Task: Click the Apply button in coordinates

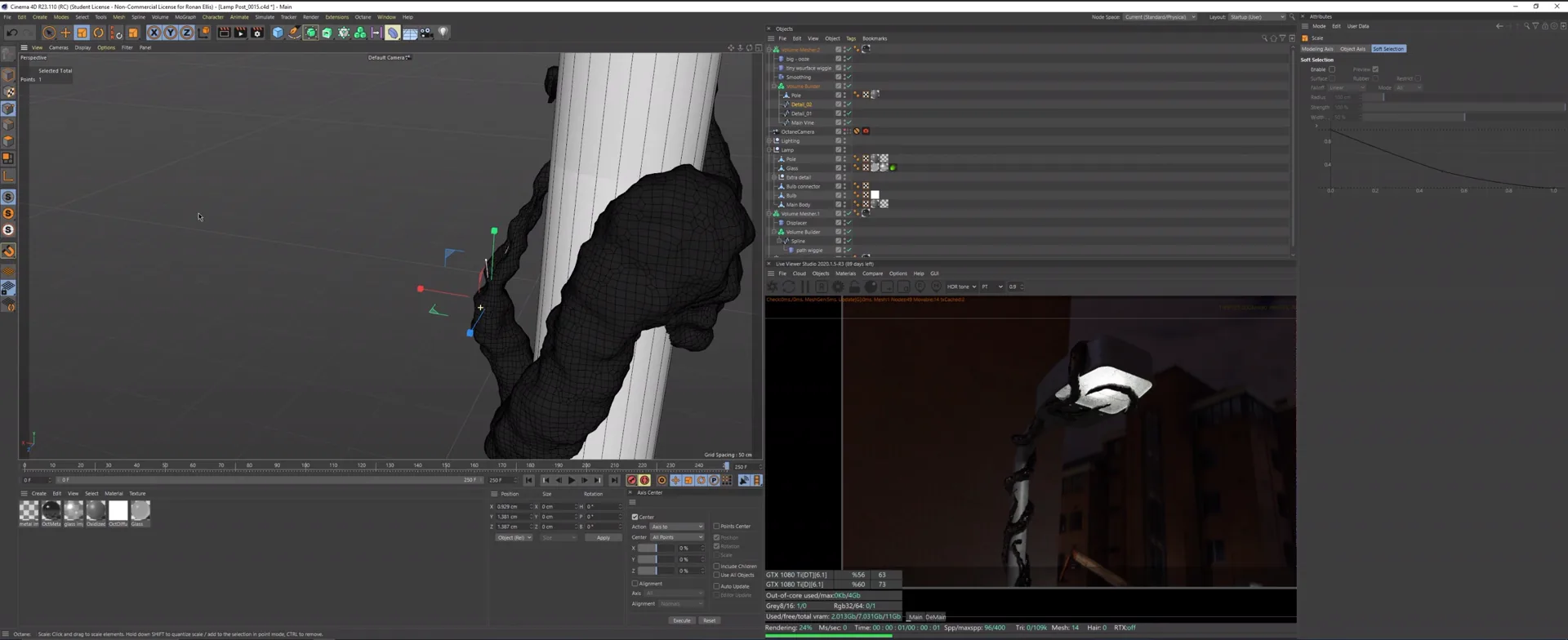Action: pyautogui.click(x=603, y=537)
